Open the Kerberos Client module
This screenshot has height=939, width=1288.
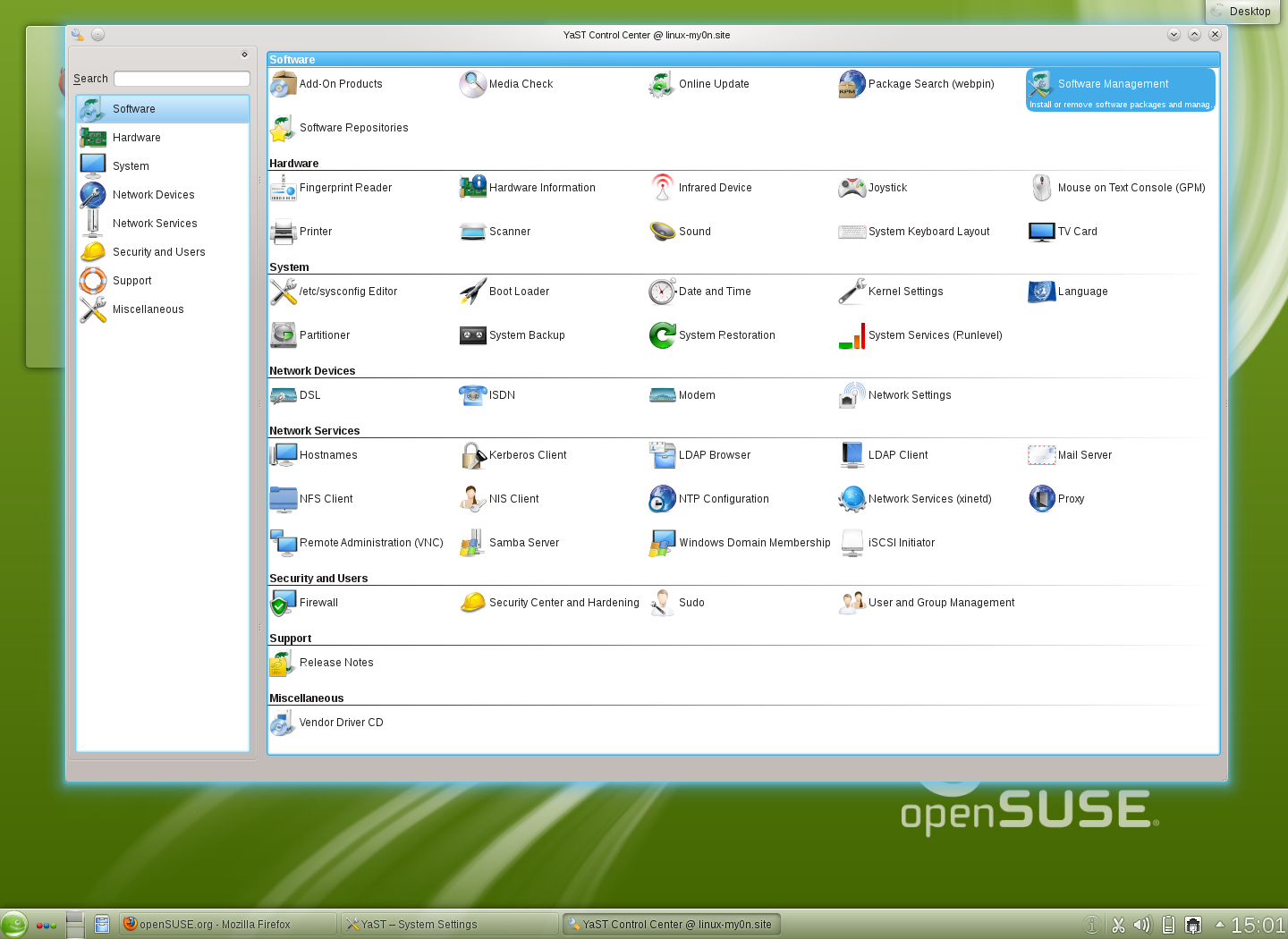coord(513,455)
